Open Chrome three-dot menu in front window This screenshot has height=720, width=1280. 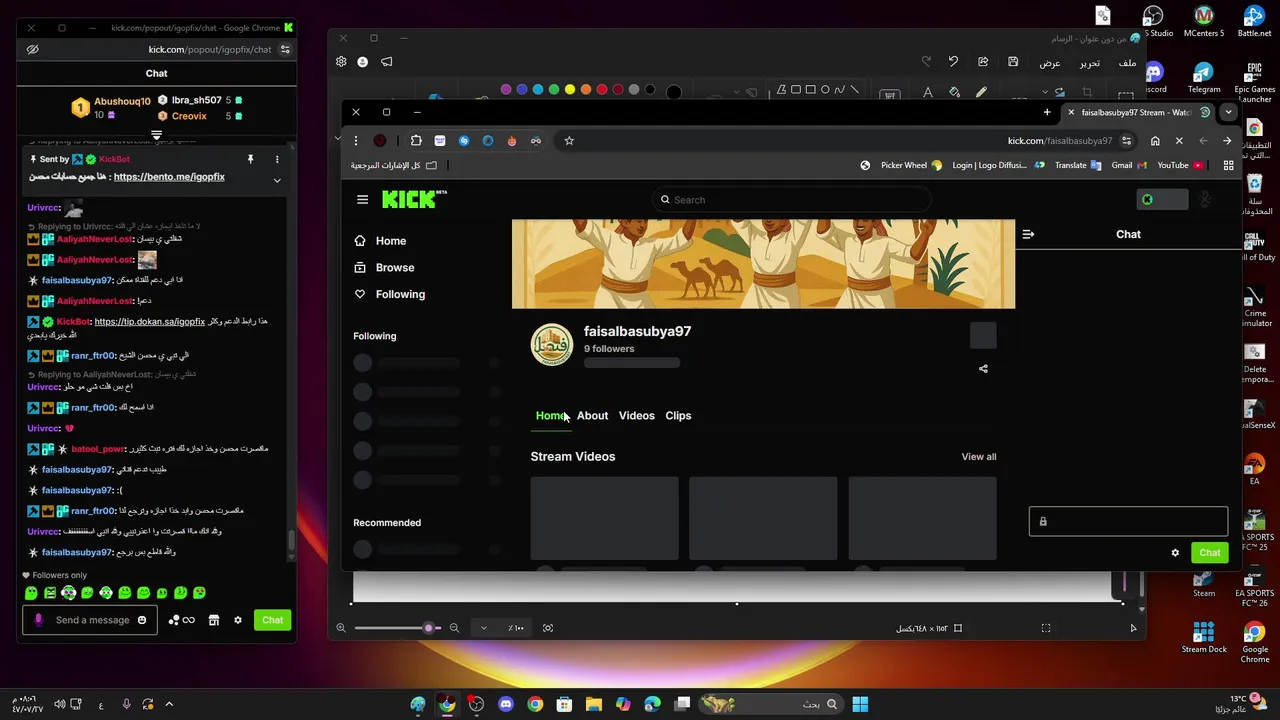pos(355,141)
